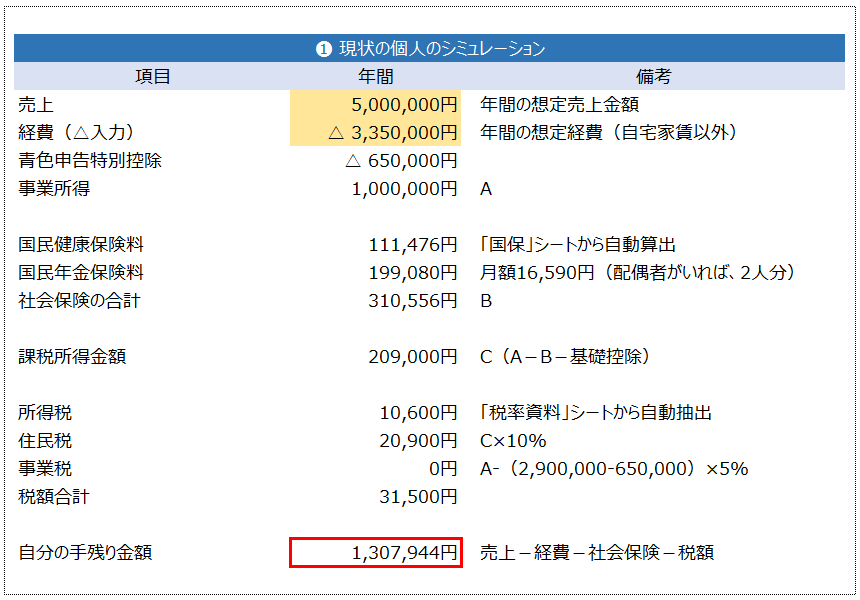Select the 項目 column header

(153, 76)
